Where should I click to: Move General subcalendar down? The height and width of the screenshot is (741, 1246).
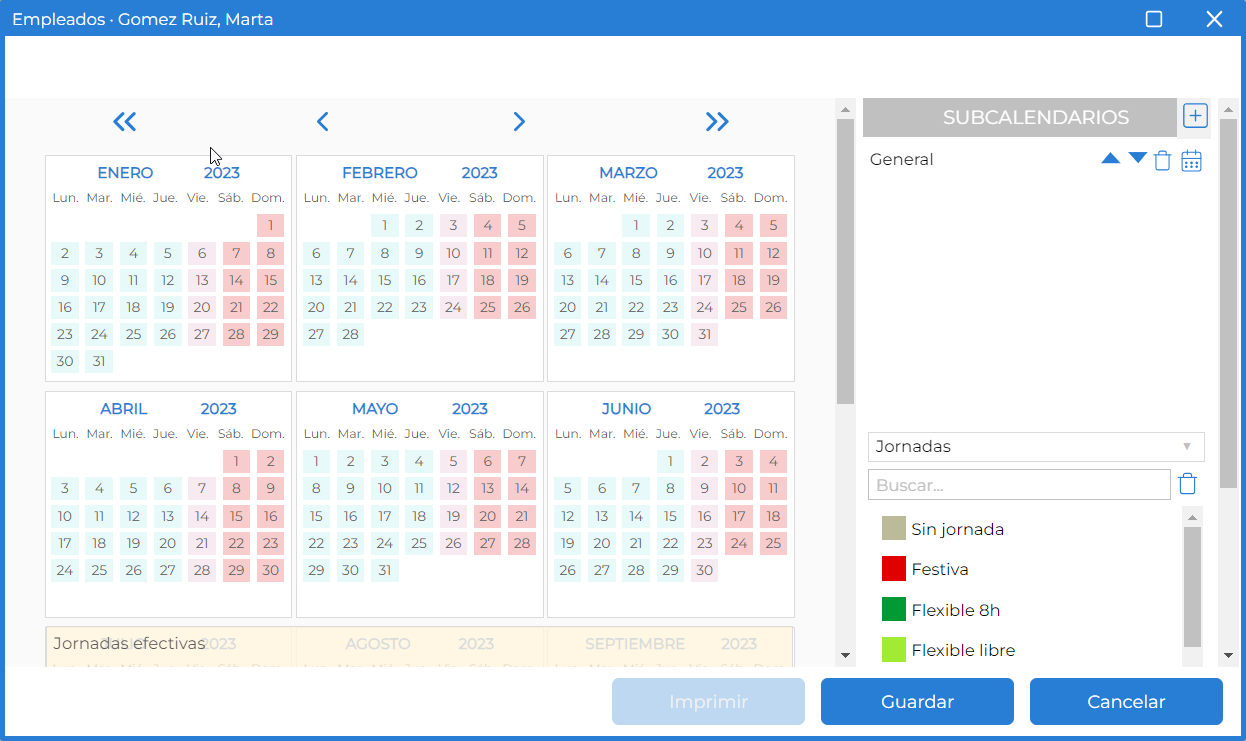coord(1137,158)
